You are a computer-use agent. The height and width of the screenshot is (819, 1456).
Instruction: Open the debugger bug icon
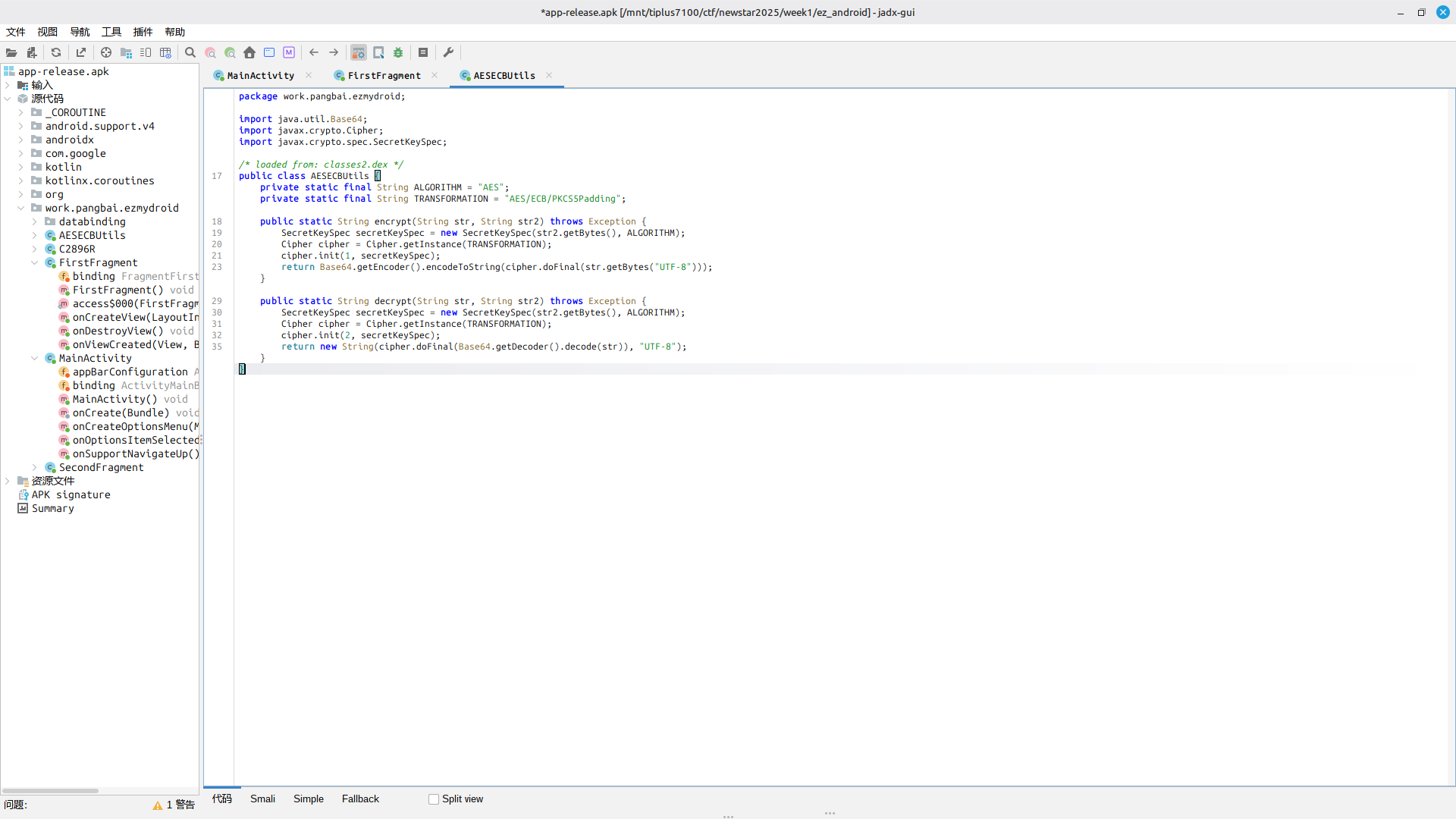pyautogui.click(x=398, y=52)
